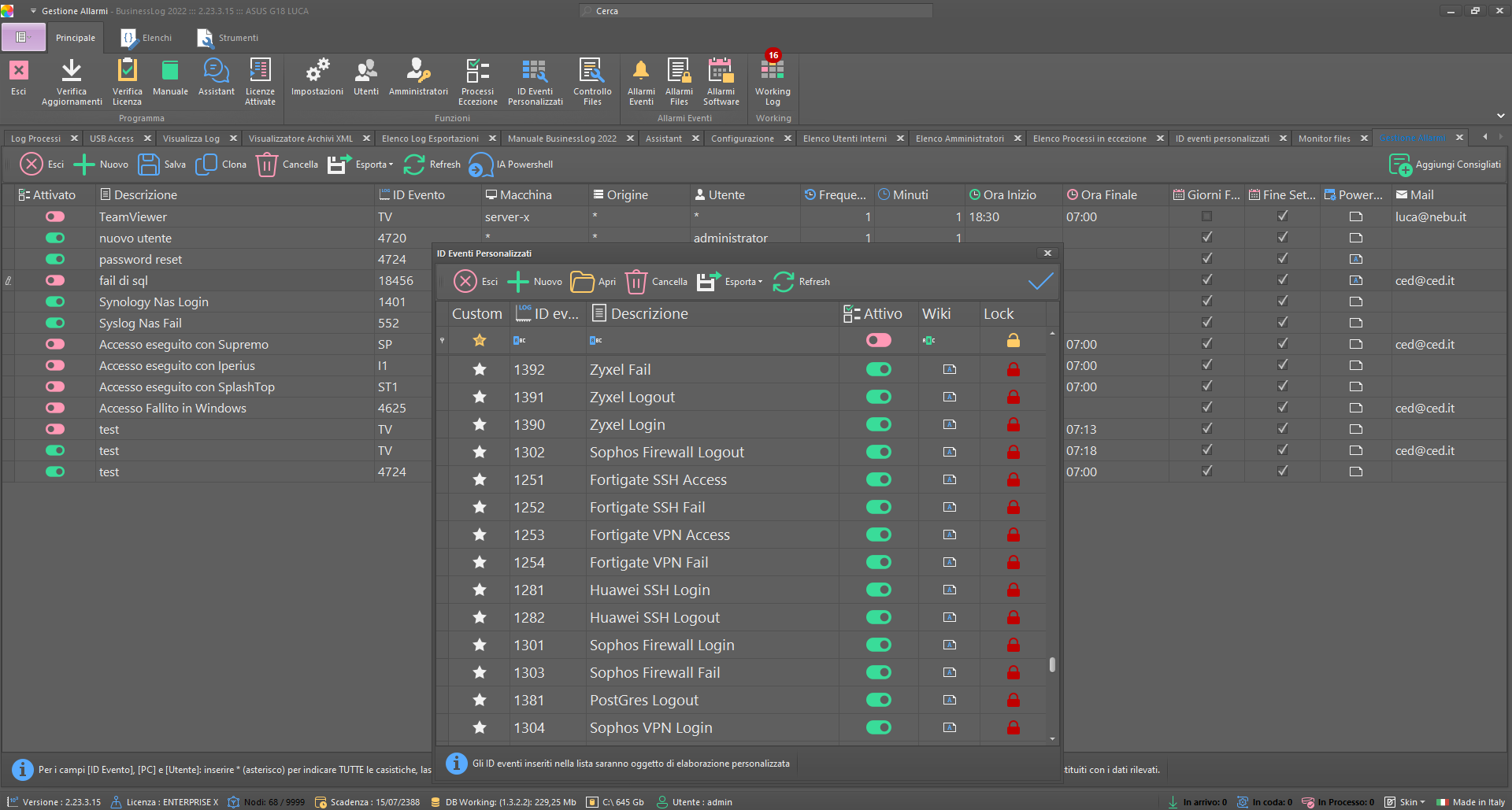Open Controllo Files tool

[592, 72]
